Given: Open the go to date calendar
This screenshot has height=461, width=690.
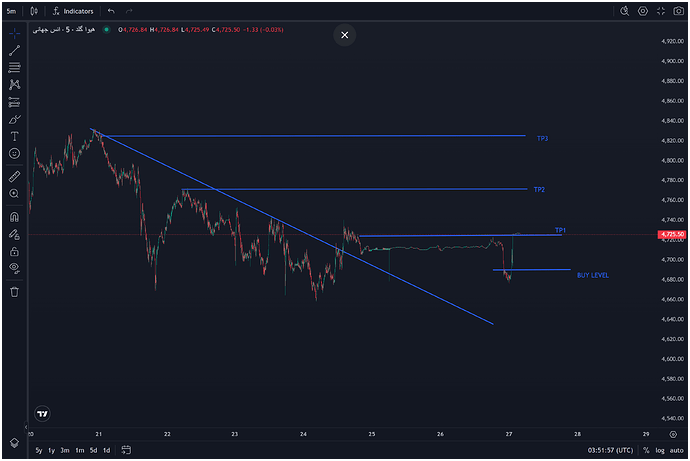Looking at the screenshot, I should click(126, 450).
